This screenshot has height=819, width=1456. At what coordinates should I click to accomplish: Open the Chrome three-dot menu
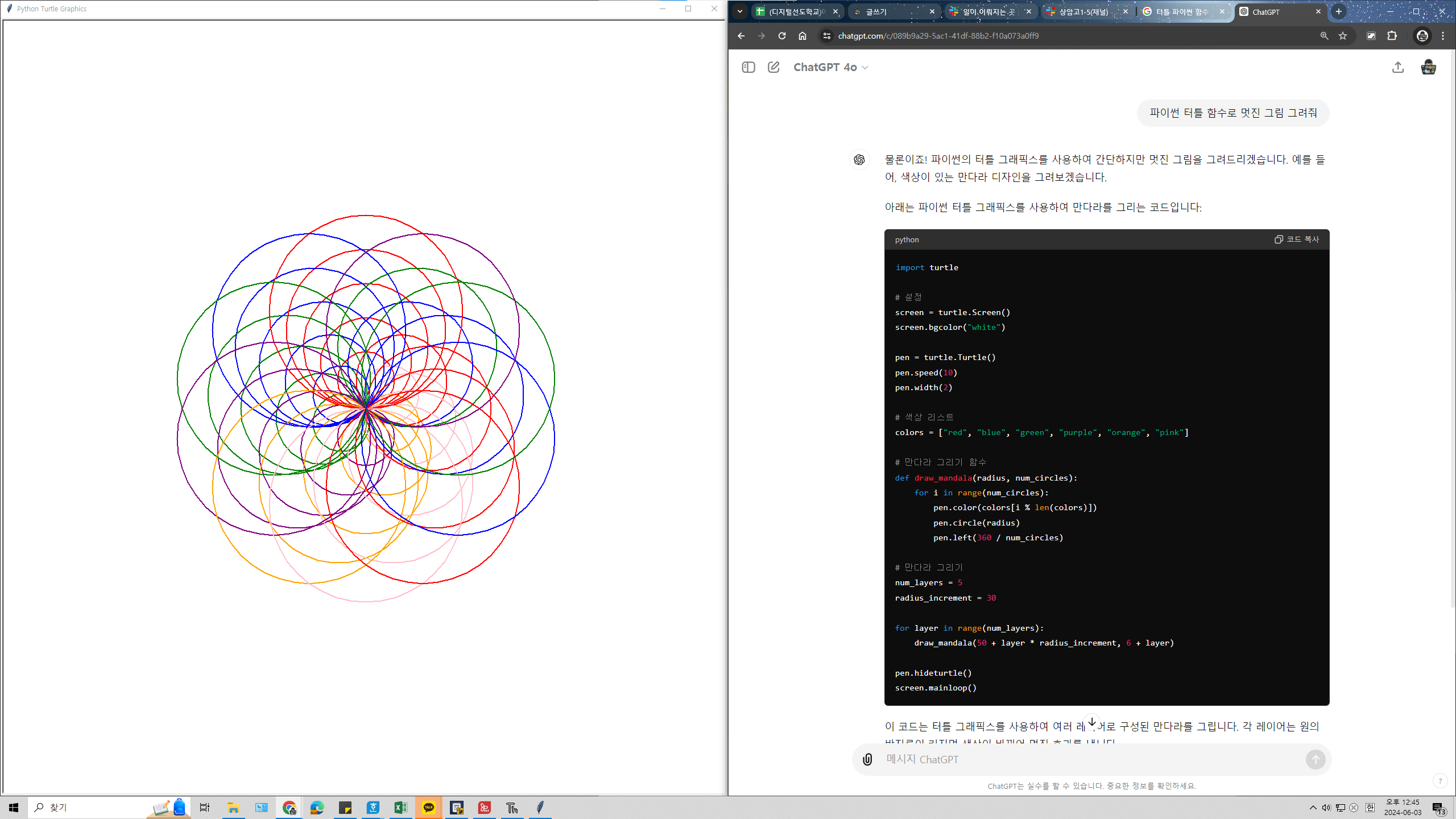pos(1443,36)
